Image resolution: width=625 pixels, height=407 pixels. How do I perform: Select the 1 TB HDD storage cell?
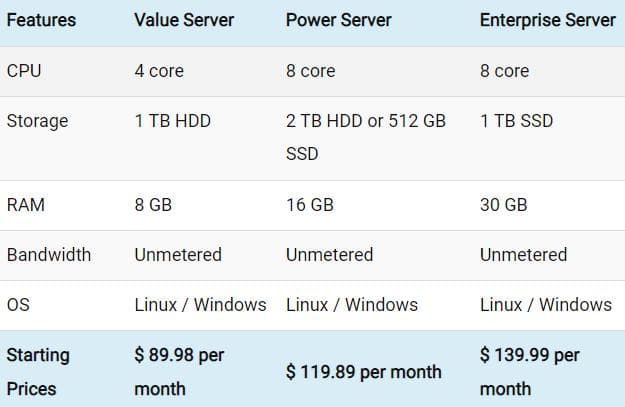pos(172,121)
